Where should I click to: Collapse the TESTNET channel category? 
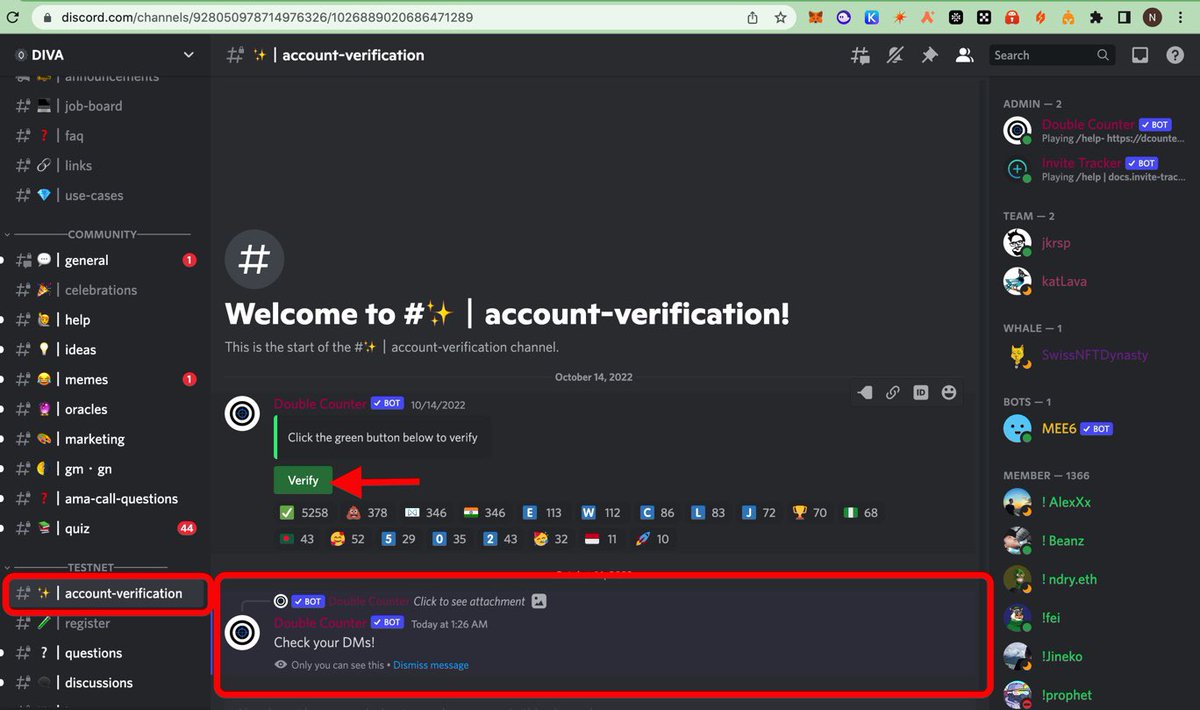91,567
